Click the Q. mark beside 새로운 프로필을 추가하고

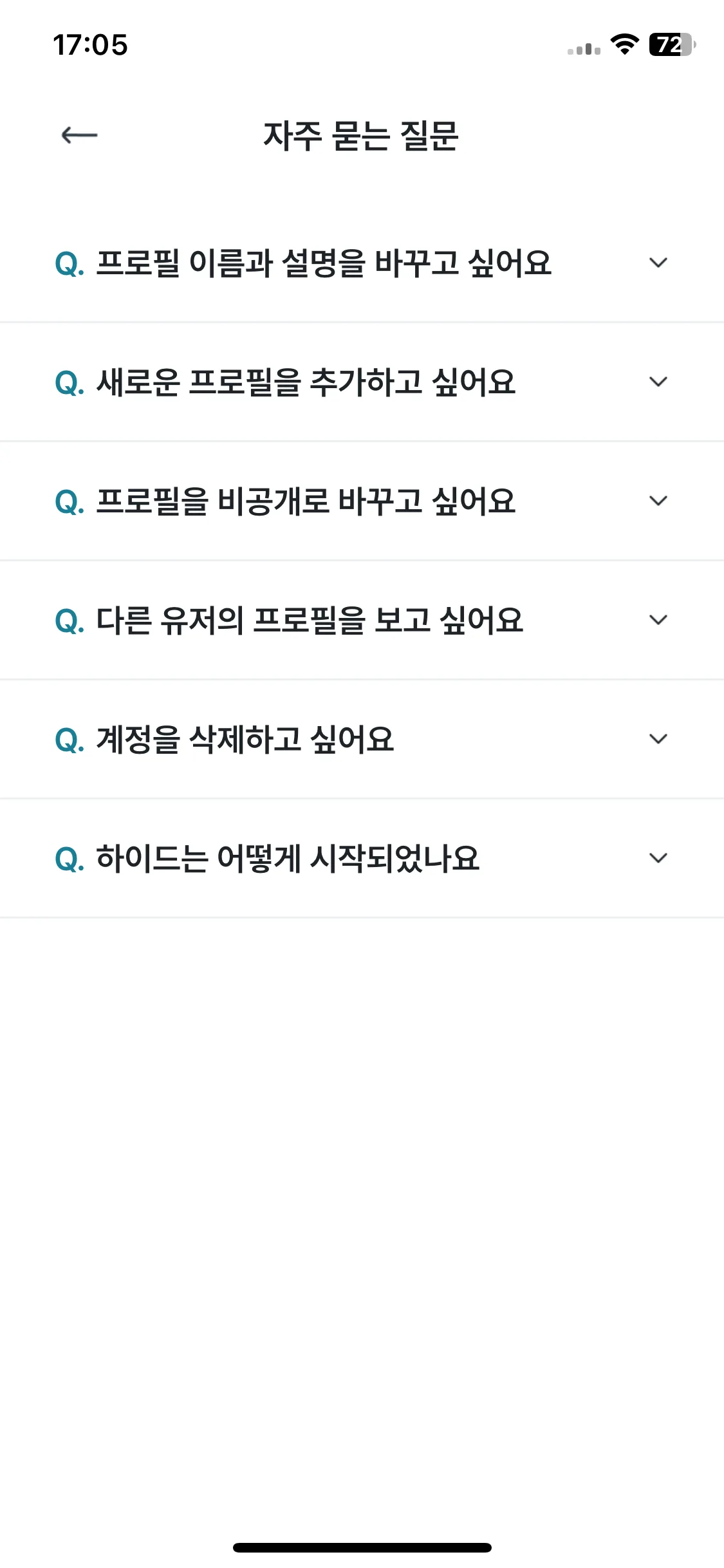[70, 383]
